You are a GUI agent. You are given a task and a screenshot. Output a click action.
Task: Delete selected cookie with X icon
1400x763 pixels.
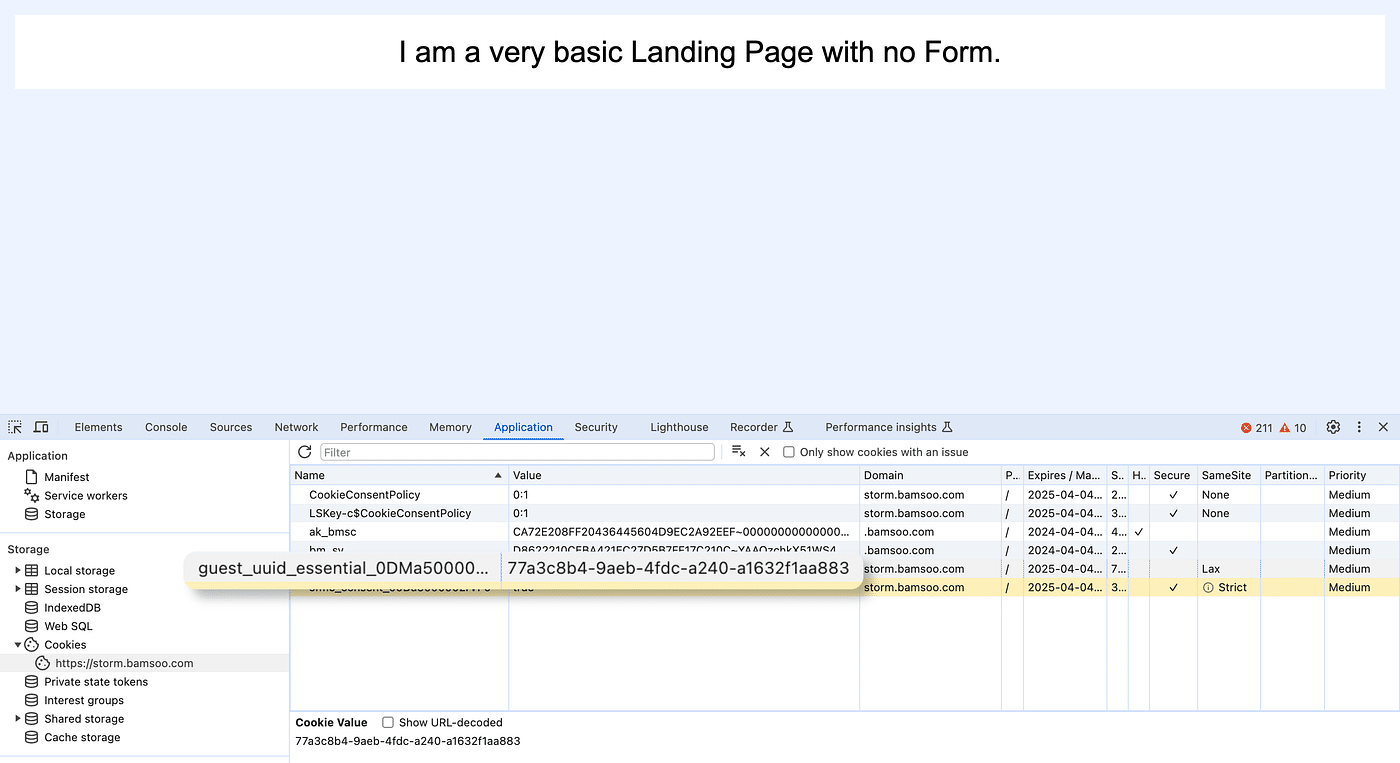tap(765, 452)
